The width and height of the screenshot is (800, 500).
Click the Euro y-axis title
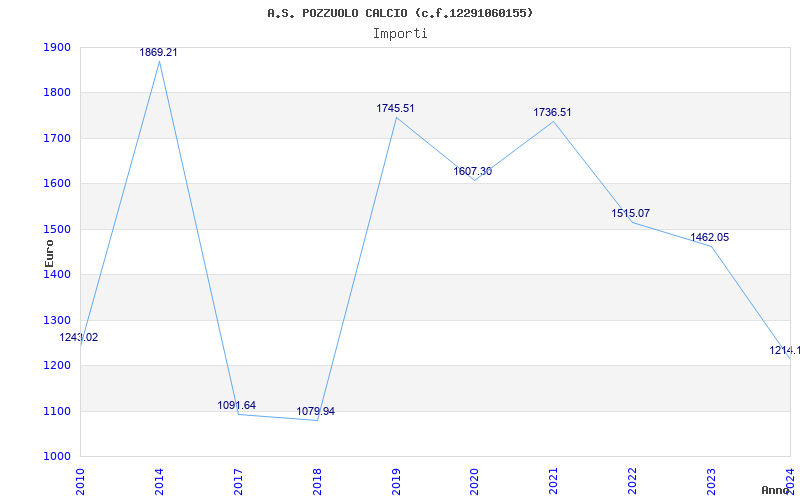49,253
